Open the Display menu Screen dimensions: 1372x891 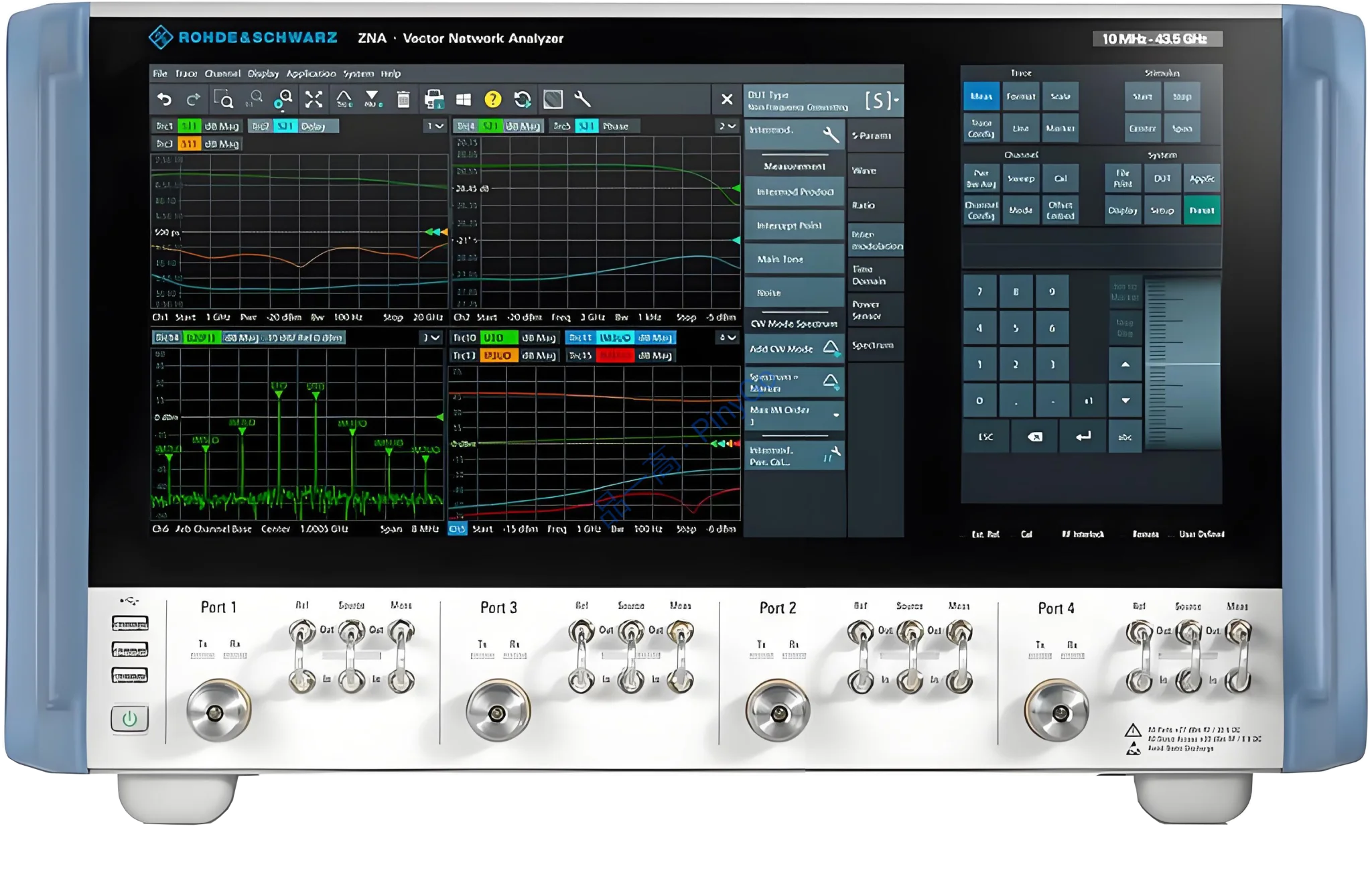[x=263, y=74]
